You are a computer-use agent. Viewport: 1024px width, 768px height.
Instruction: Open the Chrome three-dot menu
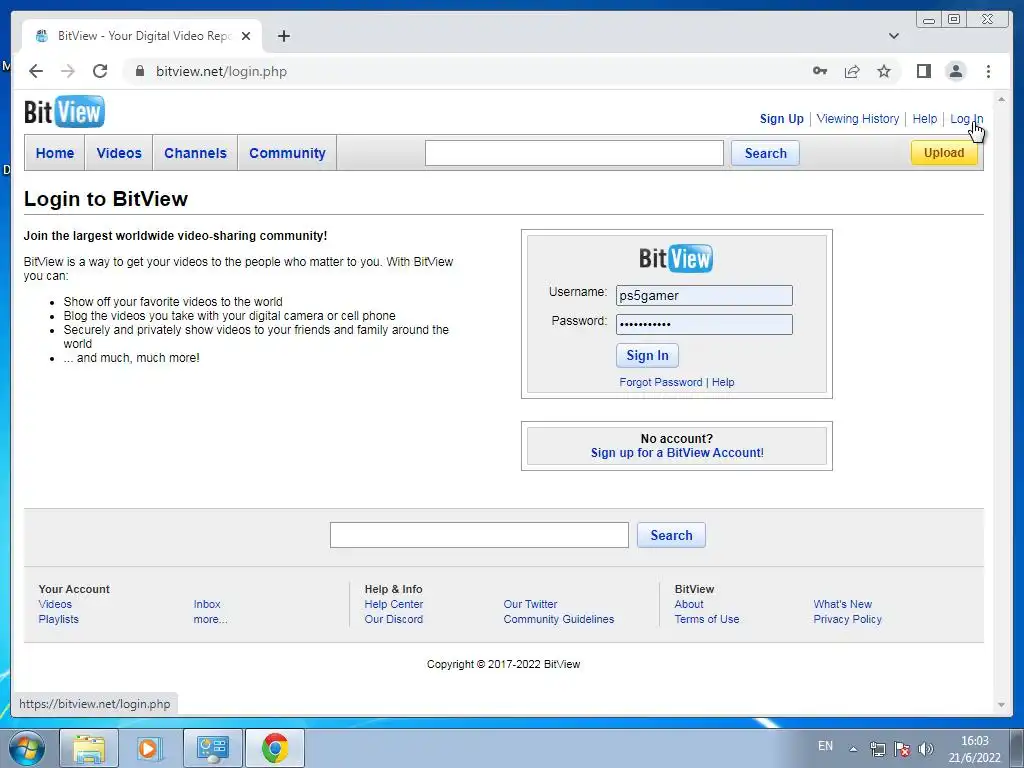pyautogui.click(x=988, y=71)
